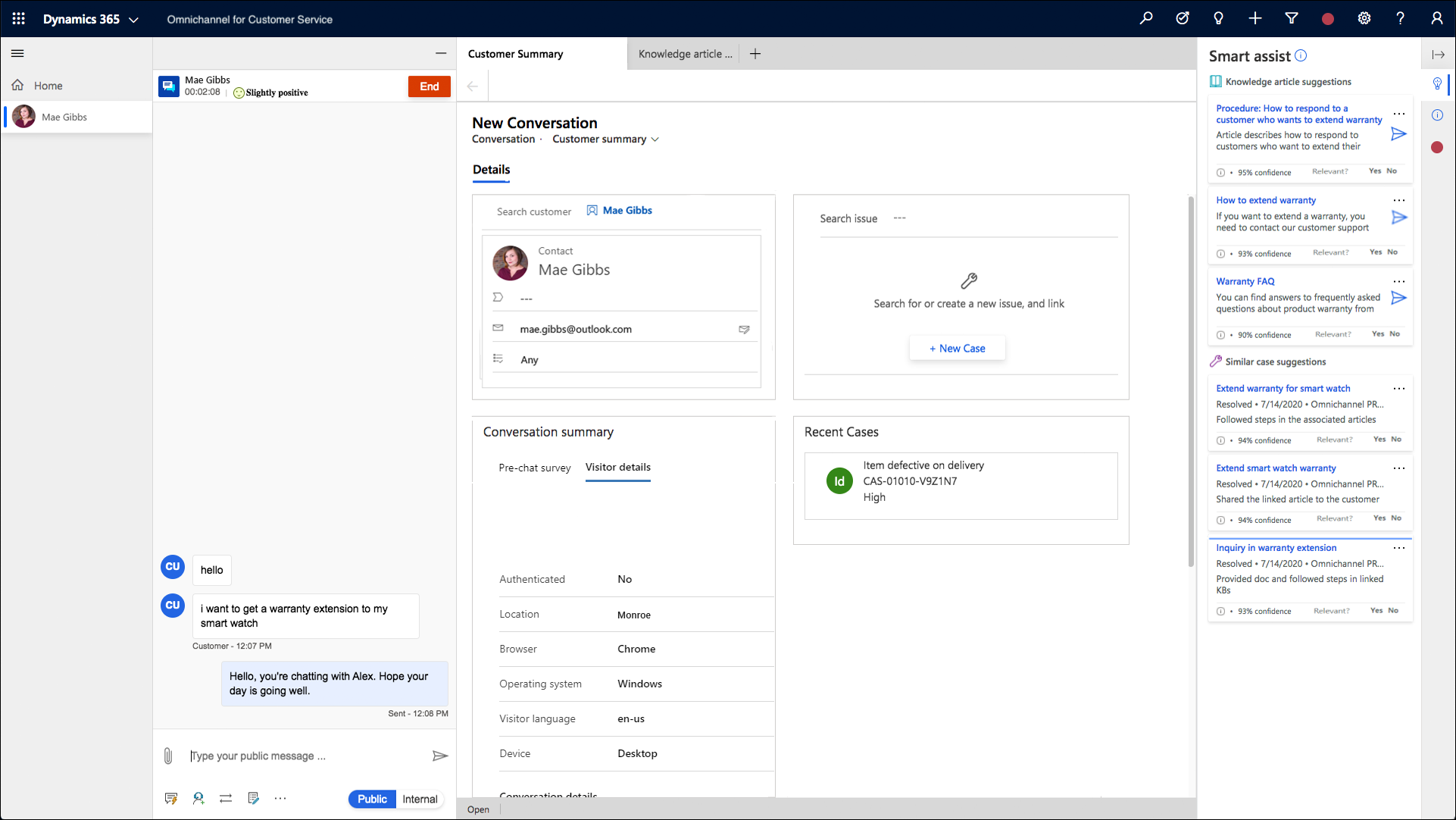
Task: Select the Pre-chat survey tab
Action: point(534,467)
